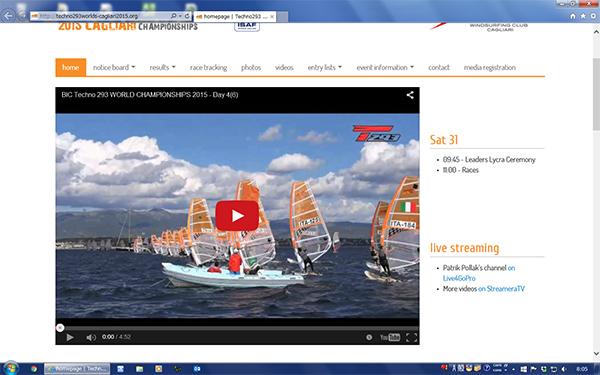Open the video on YouTube via its logo

pyautogui.click(x=390, y=337)
